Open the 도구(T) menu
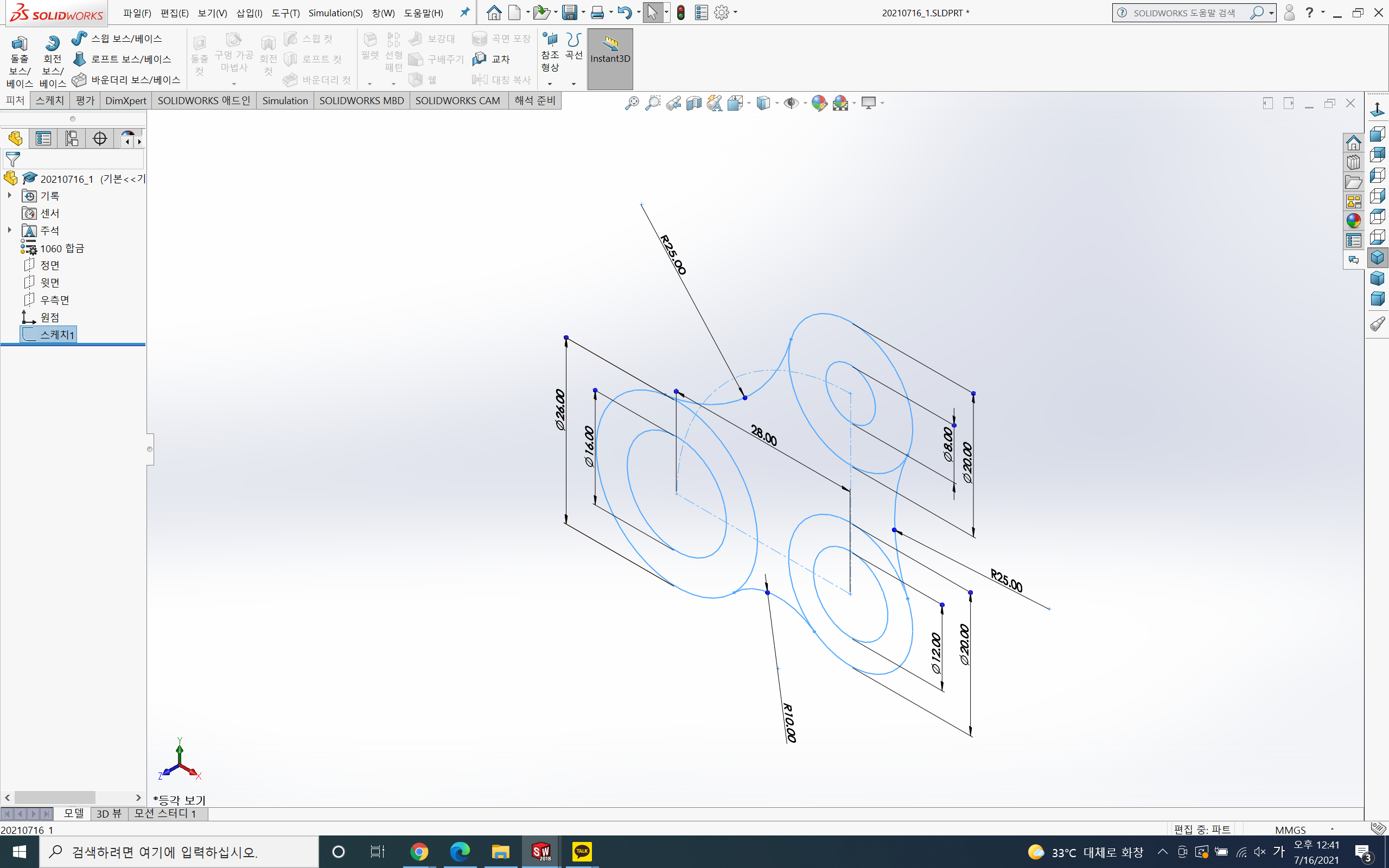The image size is (1389, 868). [285, 12]
